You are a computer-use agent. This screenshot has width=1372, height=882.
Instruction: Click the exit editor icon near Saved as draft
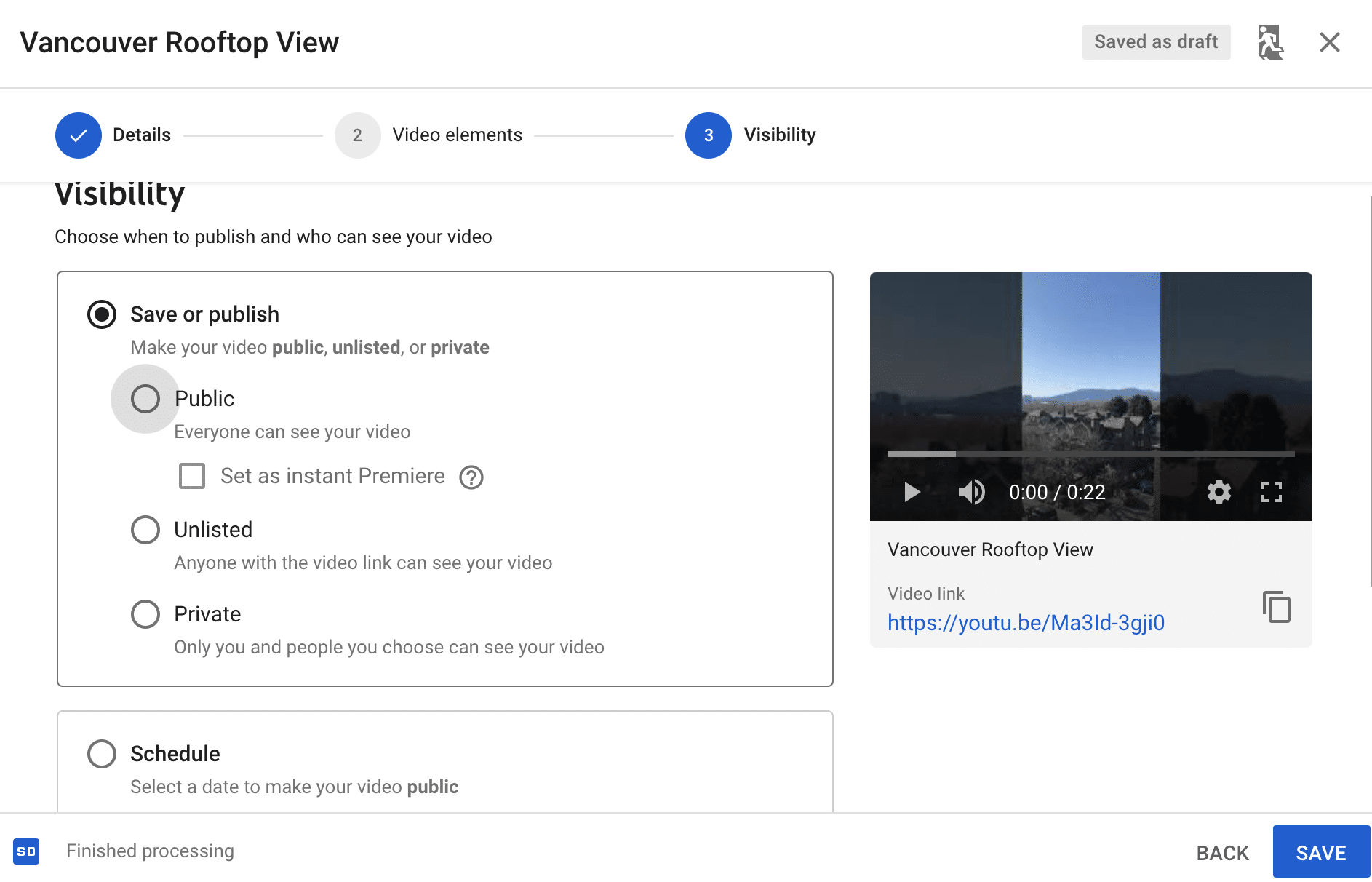(x=1269, y=42)
